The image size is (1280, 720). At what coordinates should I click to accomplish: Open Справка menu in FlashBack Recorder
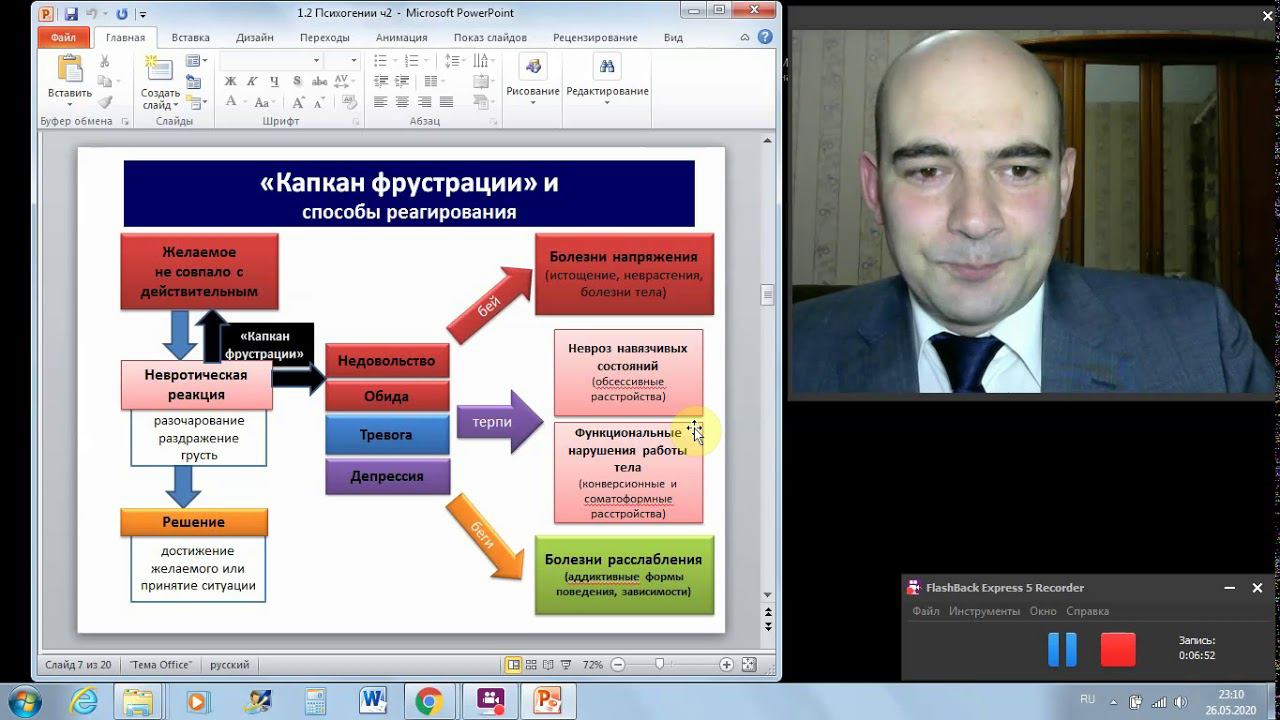(x=1087, y=611)
